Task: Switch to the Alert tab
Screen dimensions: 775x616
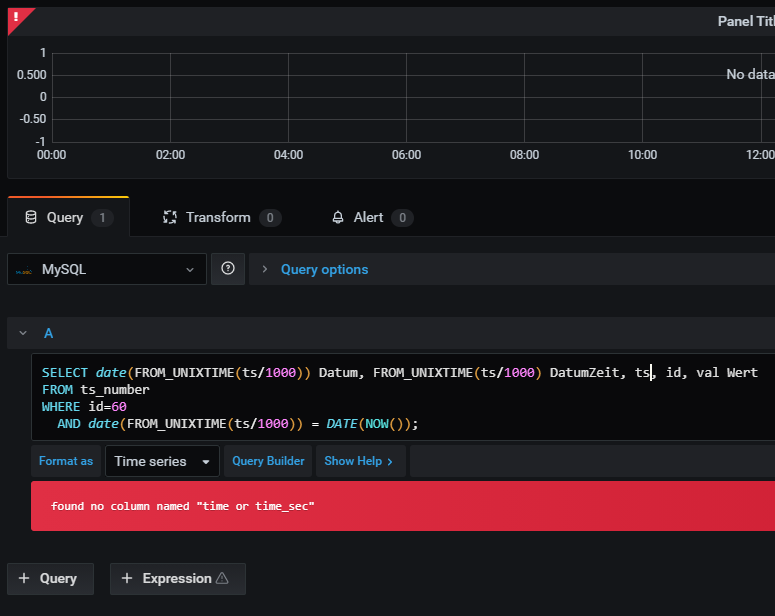Action: 368,217
